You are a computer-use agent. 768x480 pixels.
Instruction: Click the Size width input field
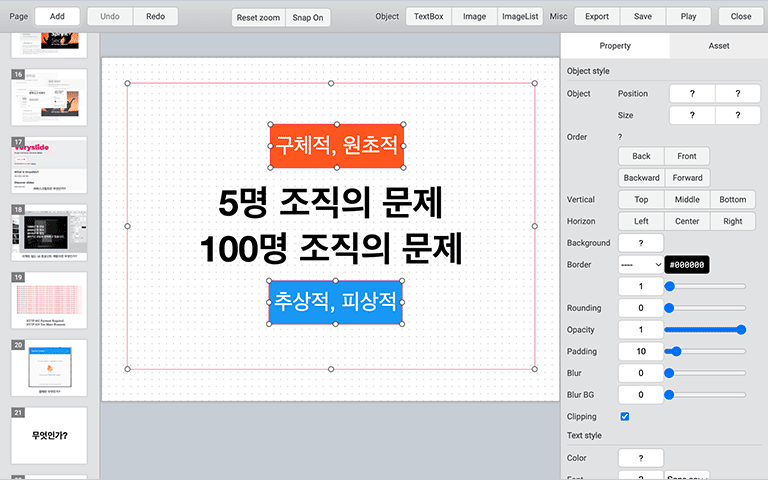[x=692, y=115]
